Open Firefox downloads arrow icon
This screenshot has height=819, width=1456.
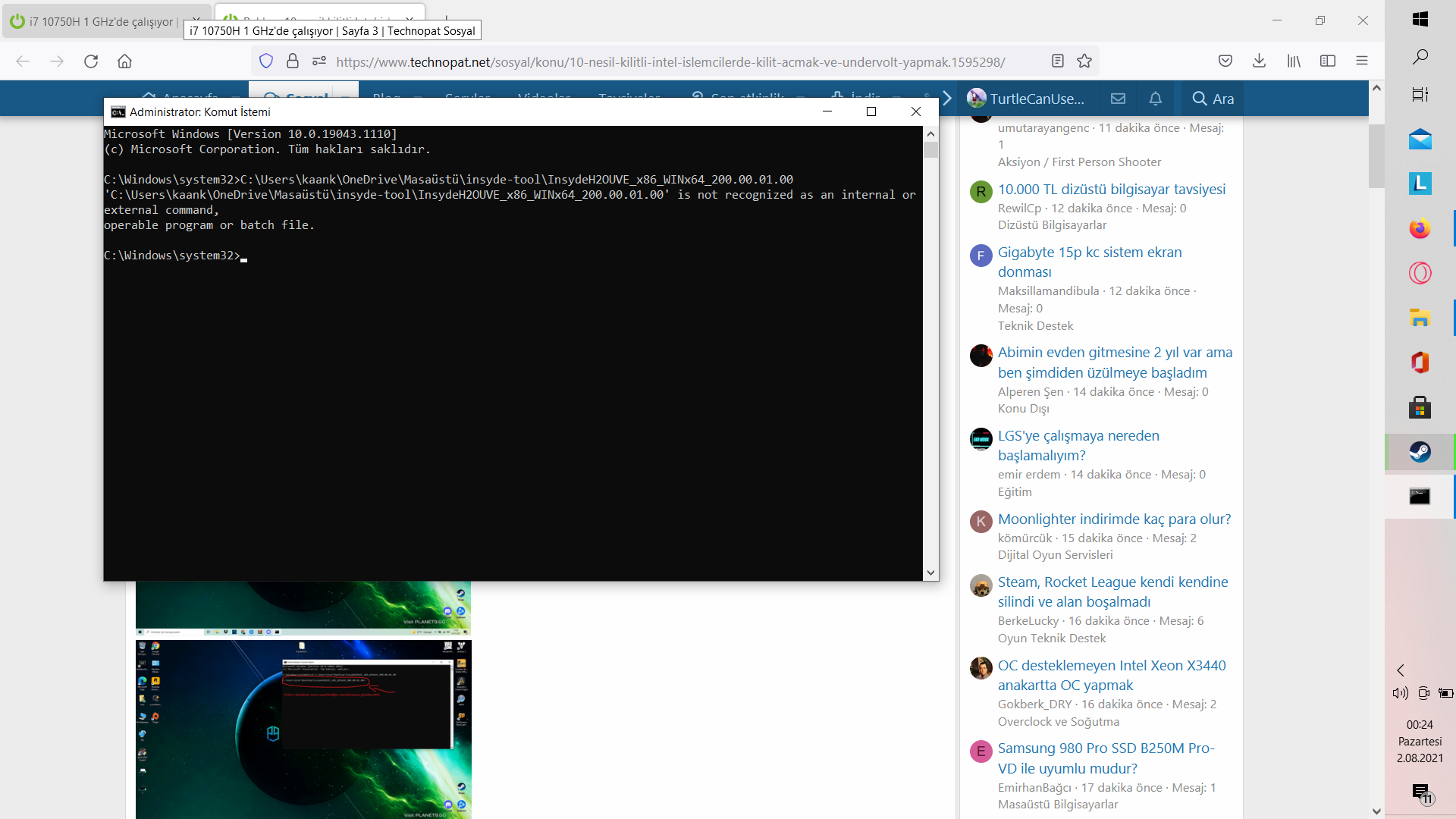(x=1259, y=61)
